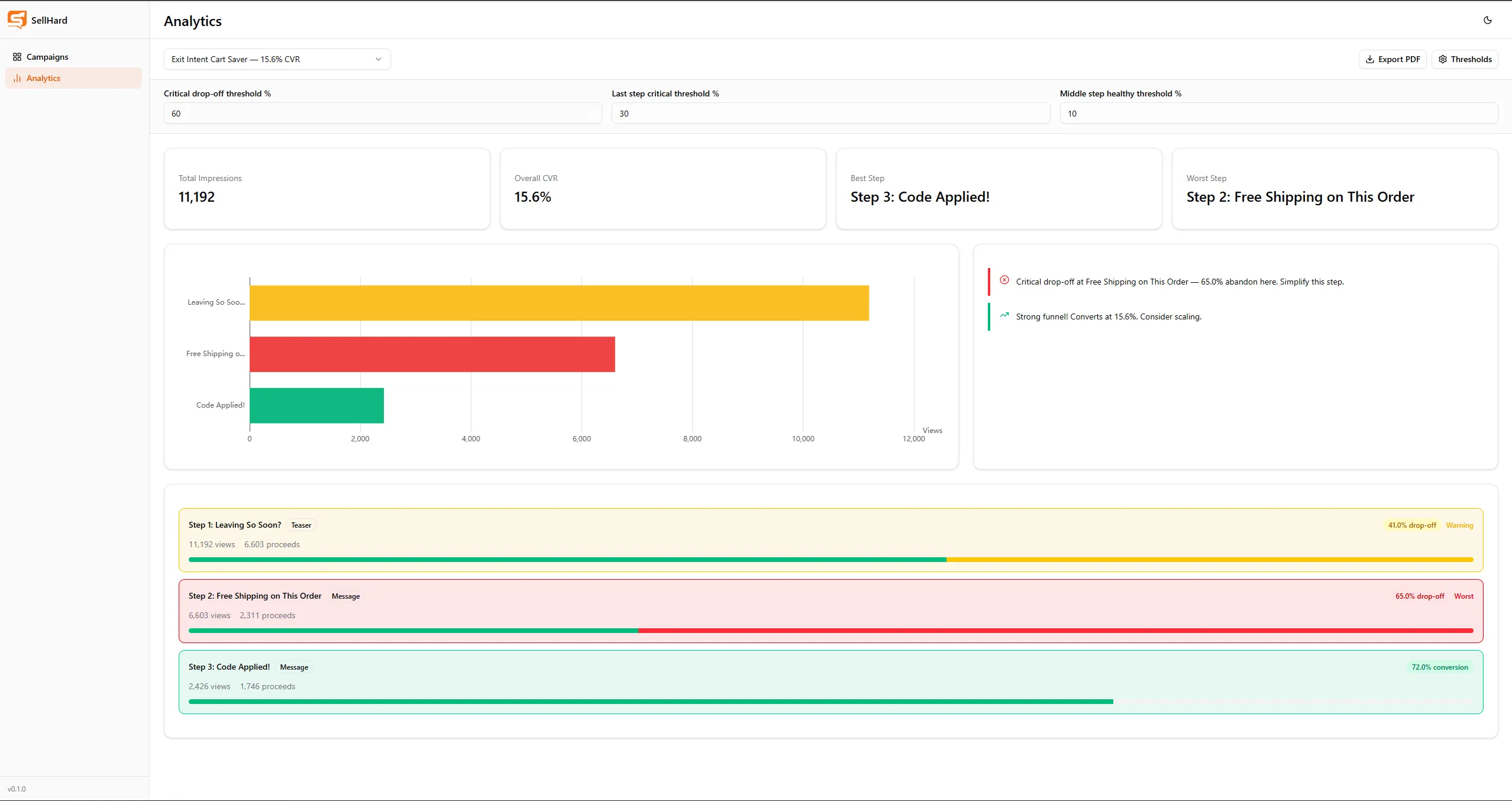
Task: Click the SellHard logo icon
Action: click(17, 20)
